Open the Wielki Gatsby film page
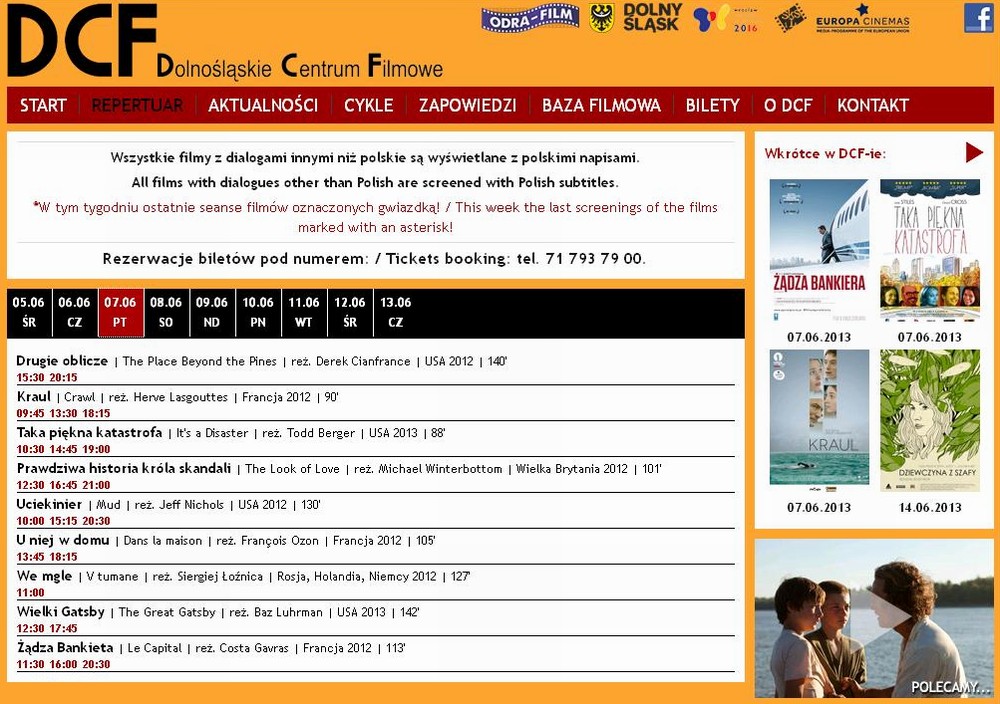 point(61,612)
